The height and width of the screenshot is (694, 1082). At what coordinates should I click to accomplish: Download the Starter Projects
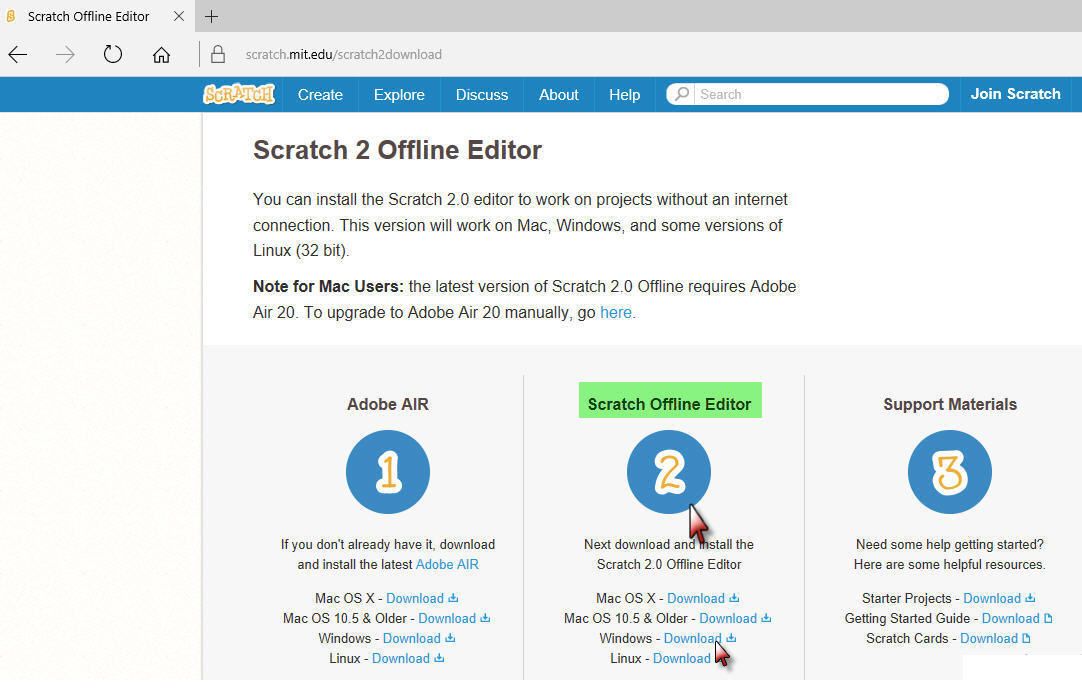(x=992, y=598)
